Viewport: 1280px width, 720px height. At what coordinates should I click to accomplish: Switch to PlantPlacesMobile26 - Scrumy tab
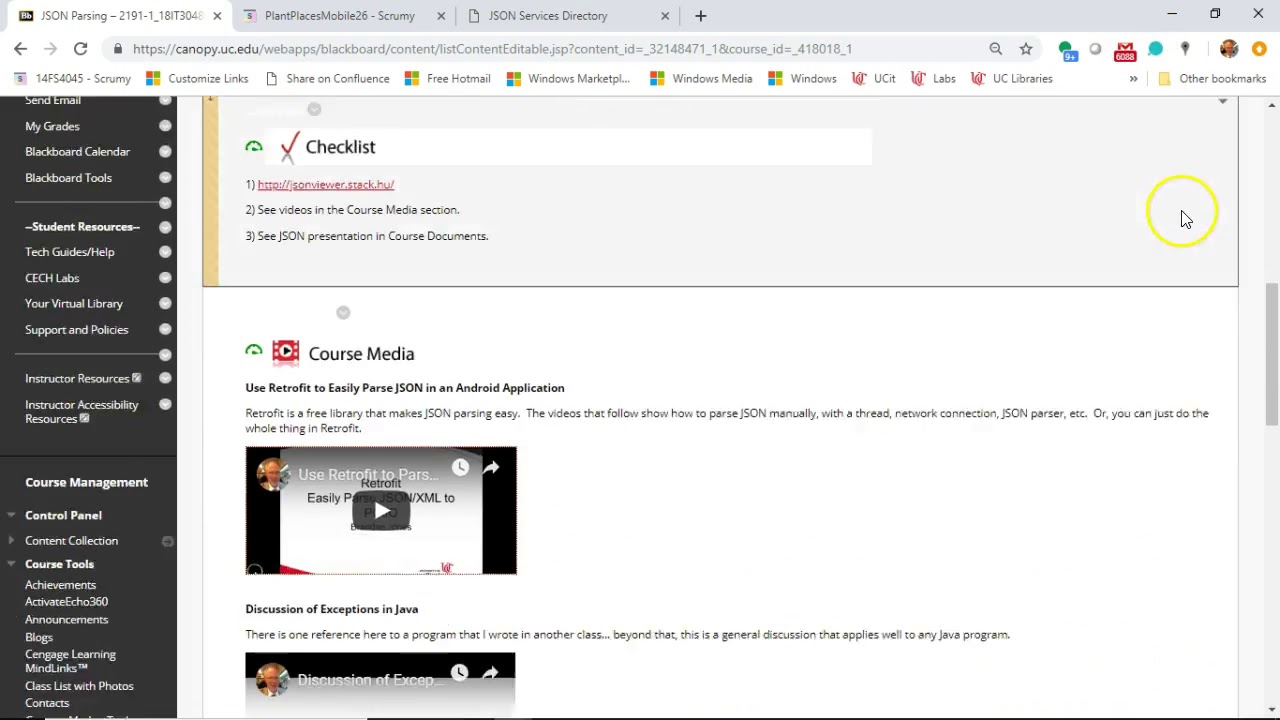click(x=341, y=16)
